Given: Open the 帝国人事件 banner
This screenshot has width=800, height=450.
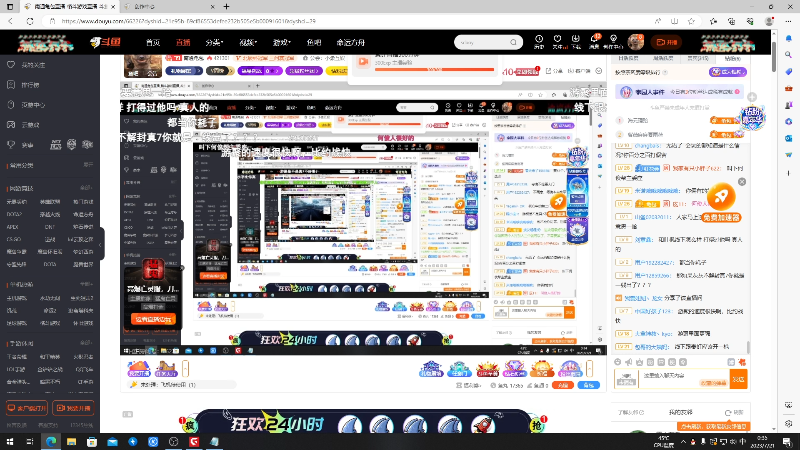Looking at the screenshot, I should 679,92.
